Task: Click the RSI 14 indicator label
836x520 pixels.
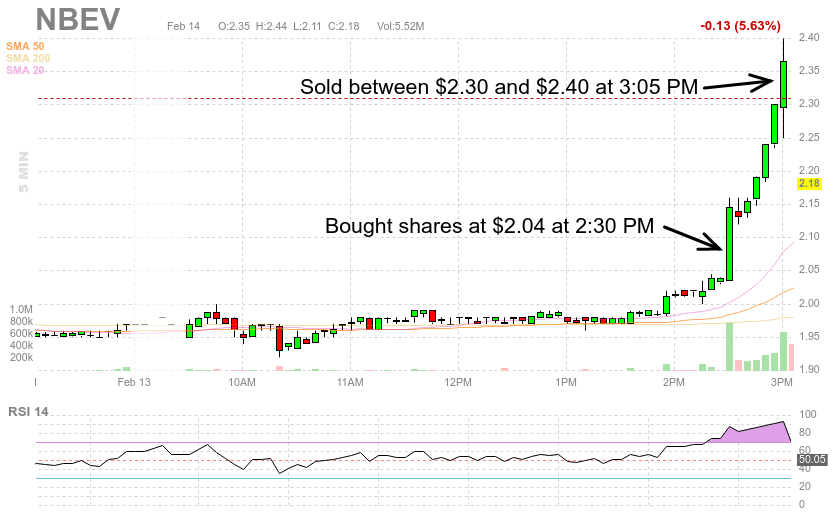Action: 28,412
